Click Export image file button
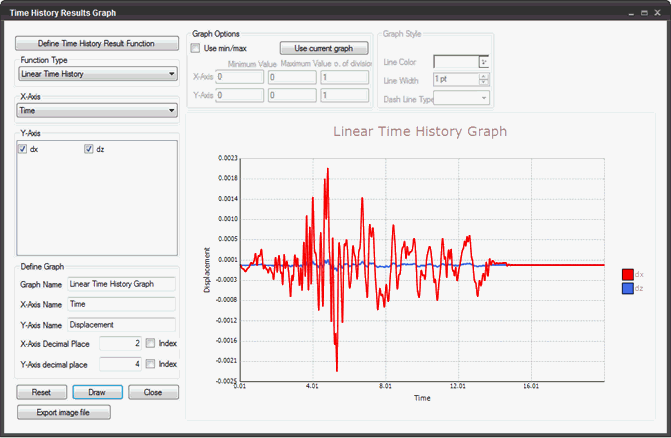Viewport: 671px width, 438px height. (x=63, y=412)
